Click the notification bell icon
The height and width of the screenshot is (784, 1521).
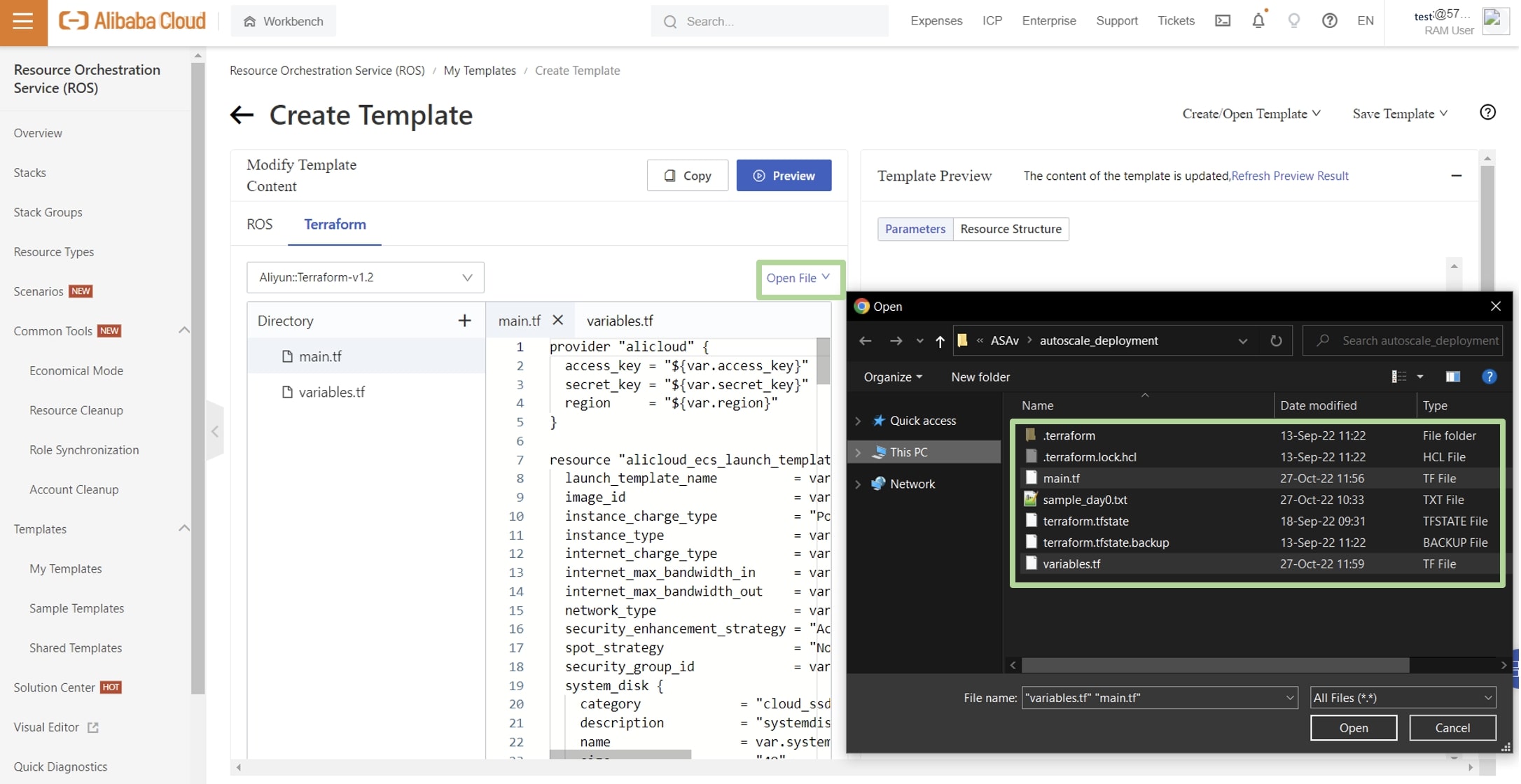(1258, 21)
